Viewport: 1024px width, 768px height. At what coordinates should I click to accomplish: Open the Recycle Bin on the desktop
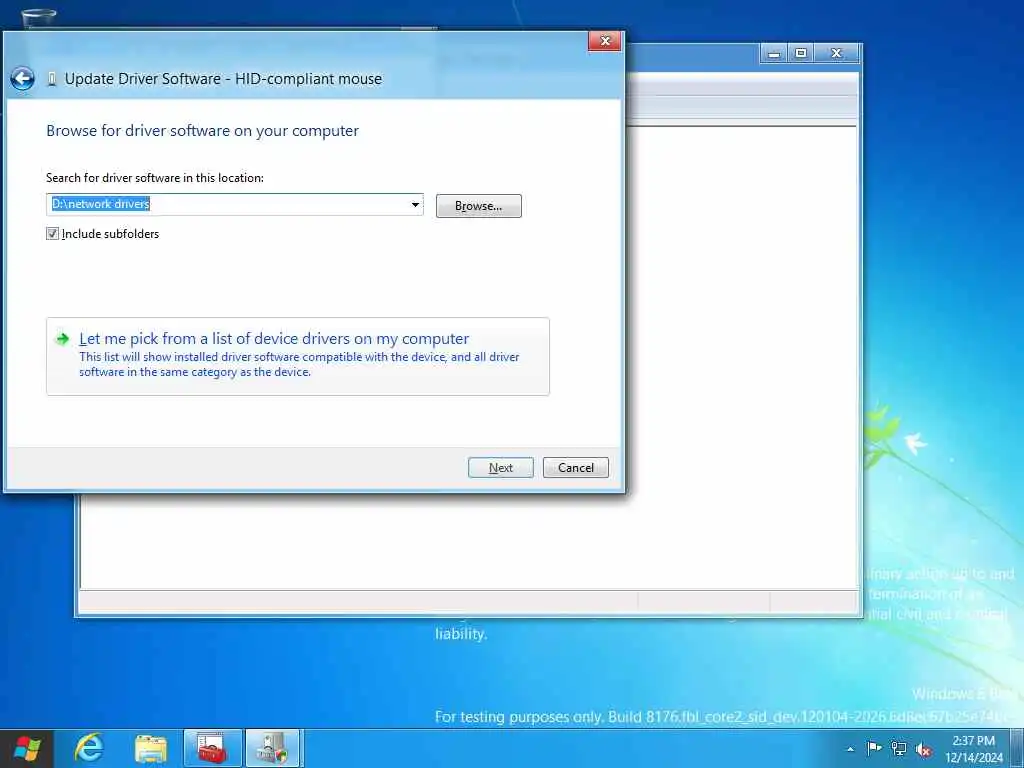tap(39, 20)
